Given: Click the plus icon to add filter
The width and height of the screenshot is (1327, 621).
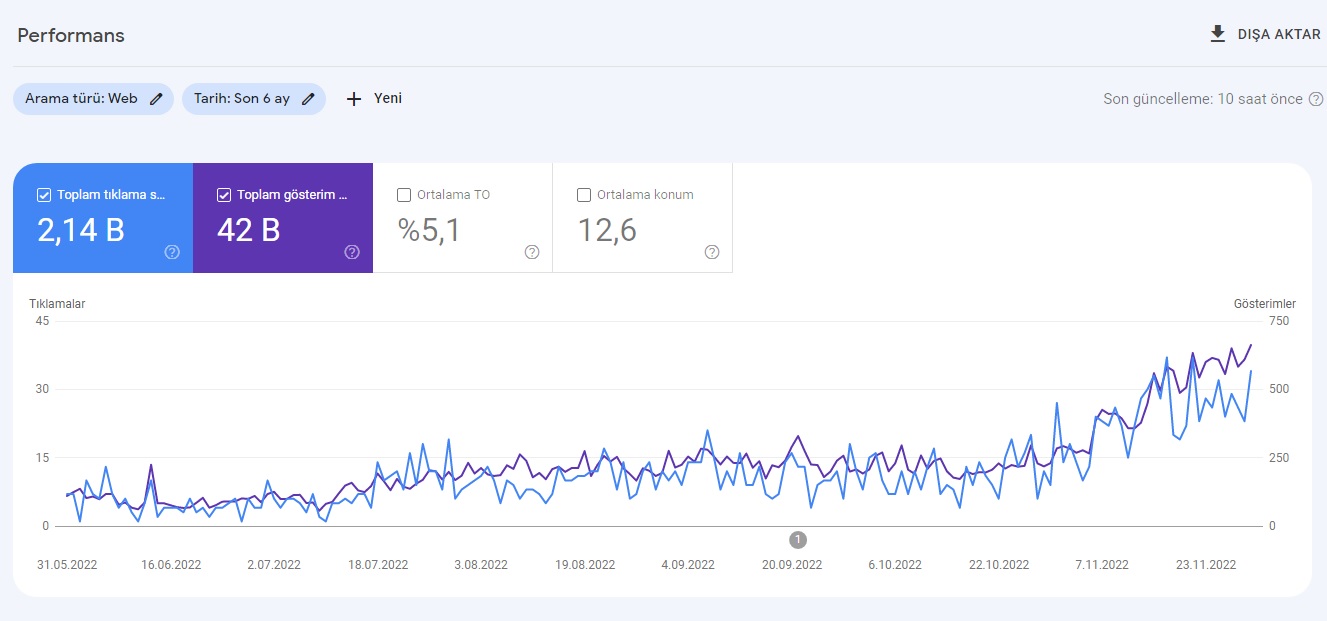Looking at the screenshot, I should (353, 99).
